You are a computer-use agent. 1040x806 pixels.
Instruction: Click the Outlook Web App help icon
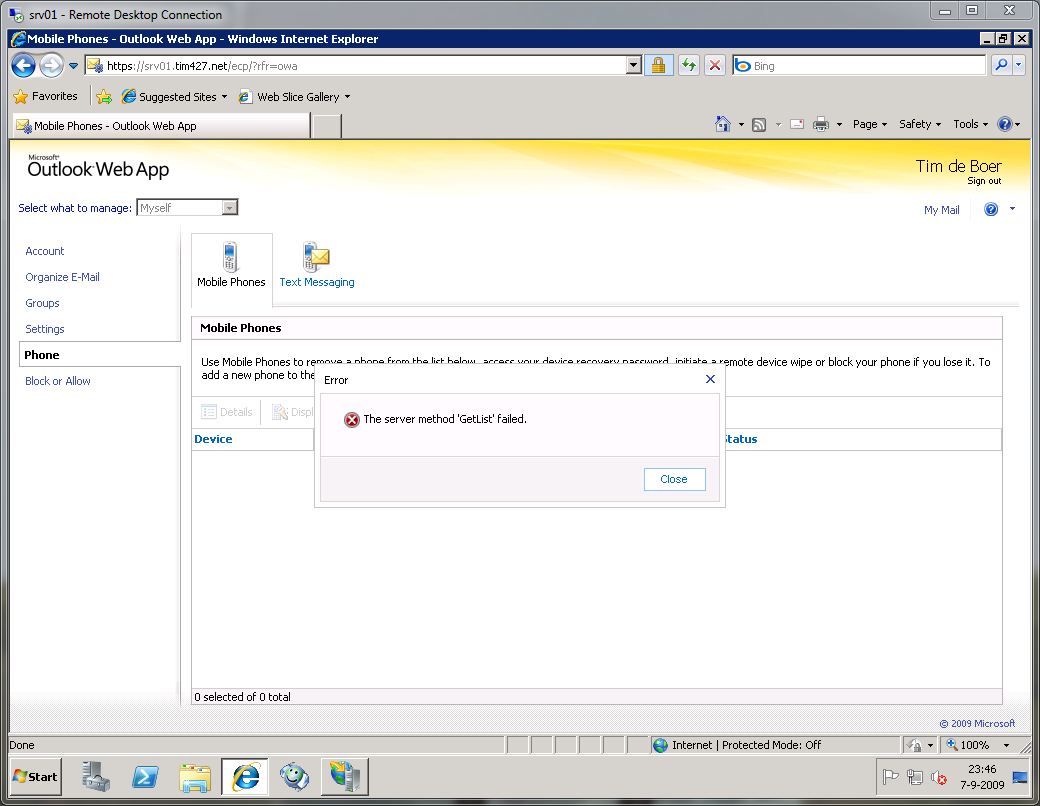[991, 210]
